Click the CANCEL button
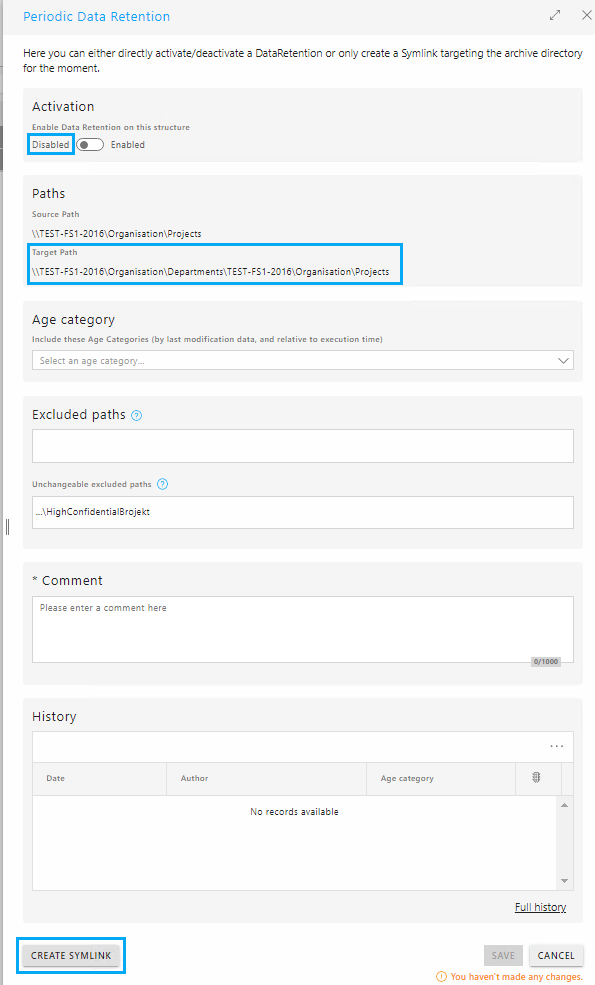The height and width of the screenshot is (985, 595). pos(556,955)
